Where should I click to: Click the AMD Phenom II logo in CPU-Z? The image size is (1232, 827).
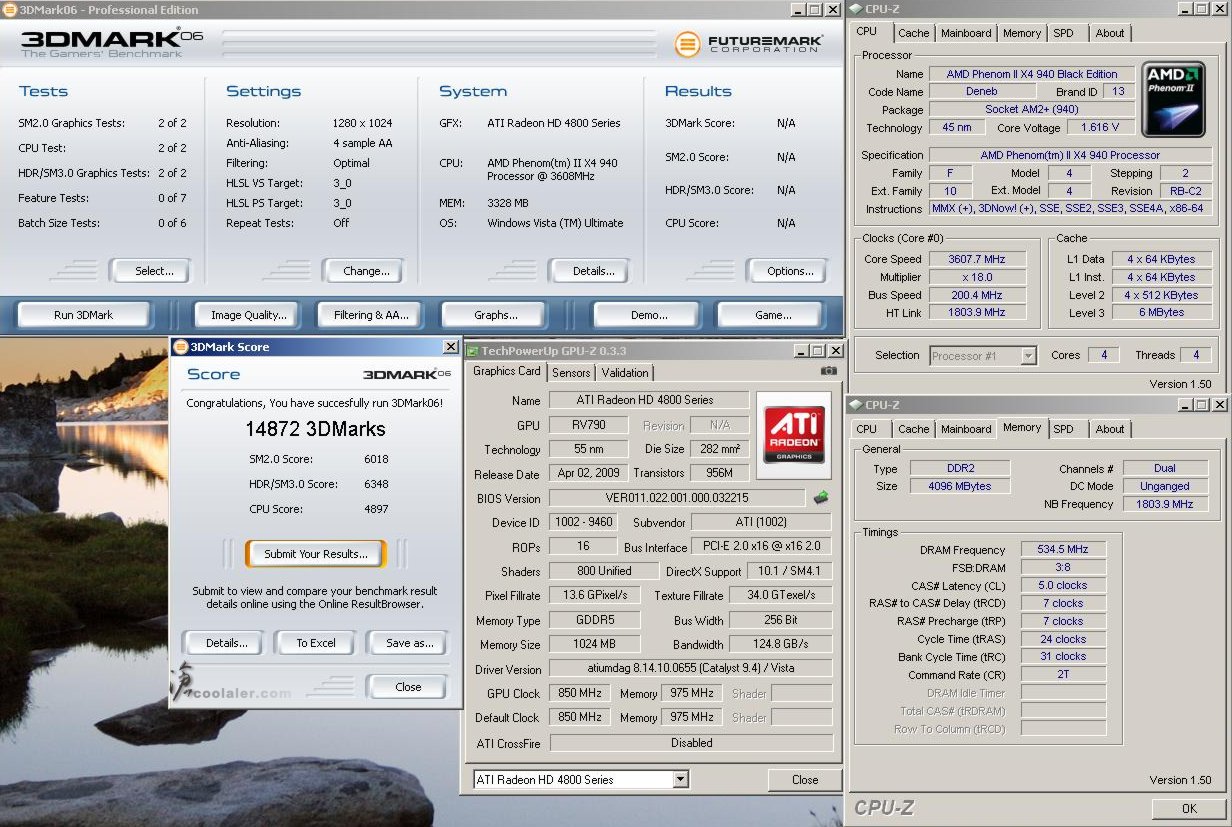[1172, 99]
